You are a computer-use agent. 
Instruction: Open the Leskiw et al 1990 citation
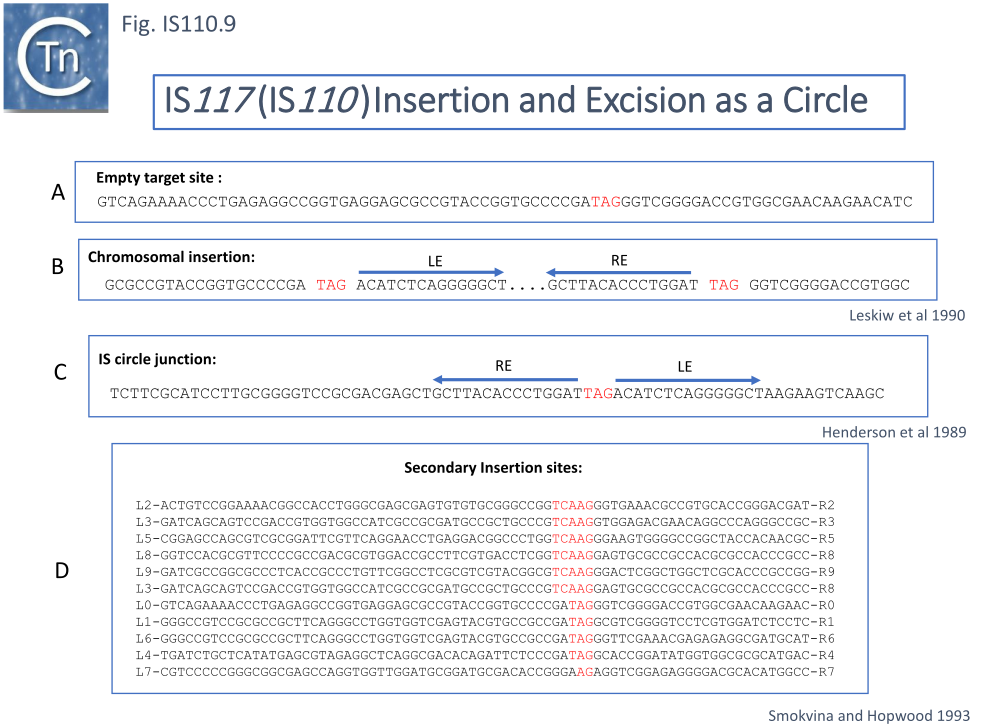pyautogui.click(x=906, y=316)
